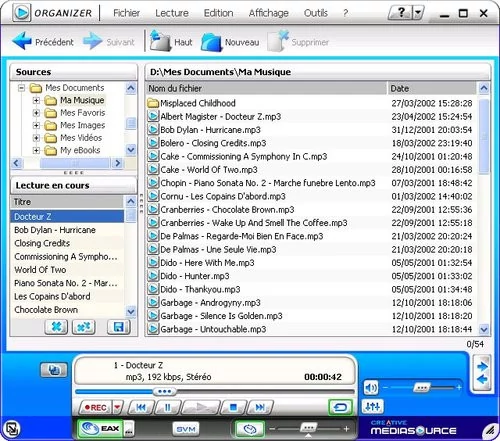The width and height of the screenshot is (500, 441).
Task: Open the mixer equalizer icon
Action: pos(373,407)
